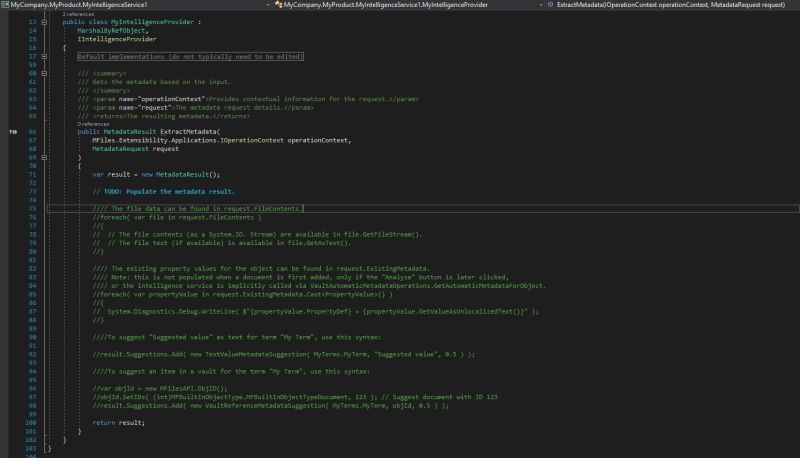Click the interface implementation glyph beside line 66
Viewport: 800px width, 458px height.
point(13,132)
